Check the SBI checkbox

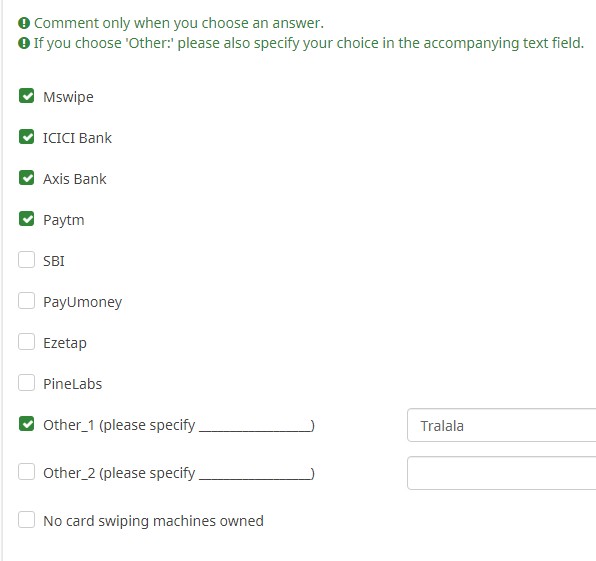click(26, 260)
